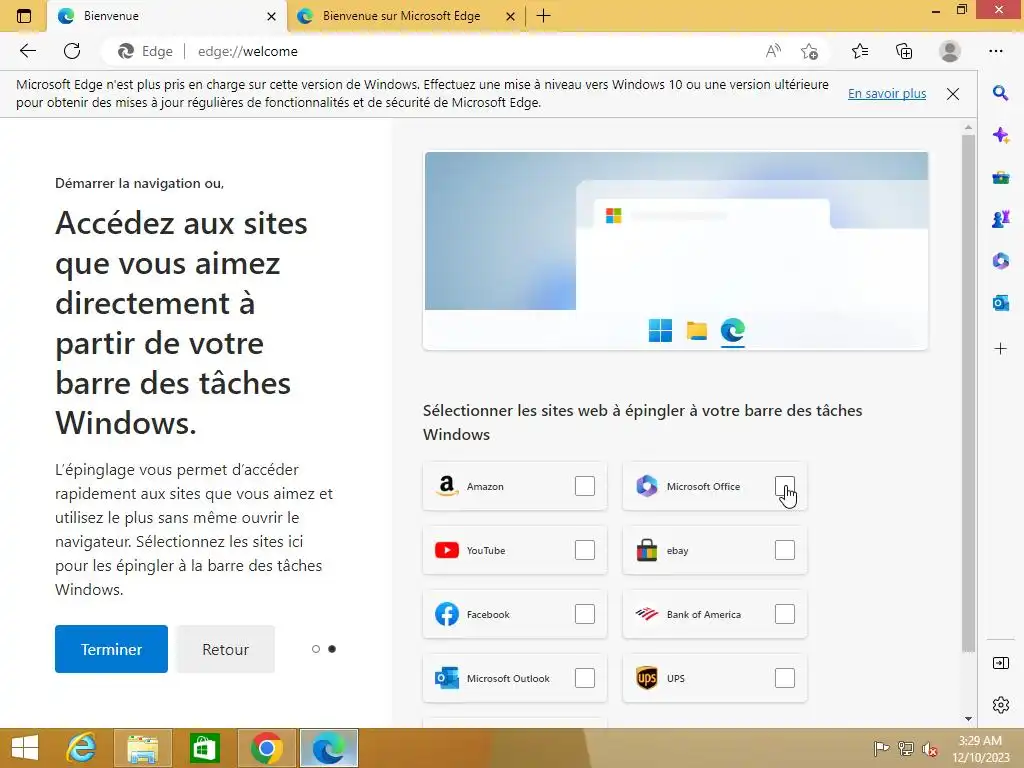Open sidebar Games chess icon
The width and height of the screenshot is (1024, 768).
click(1000, 219)
